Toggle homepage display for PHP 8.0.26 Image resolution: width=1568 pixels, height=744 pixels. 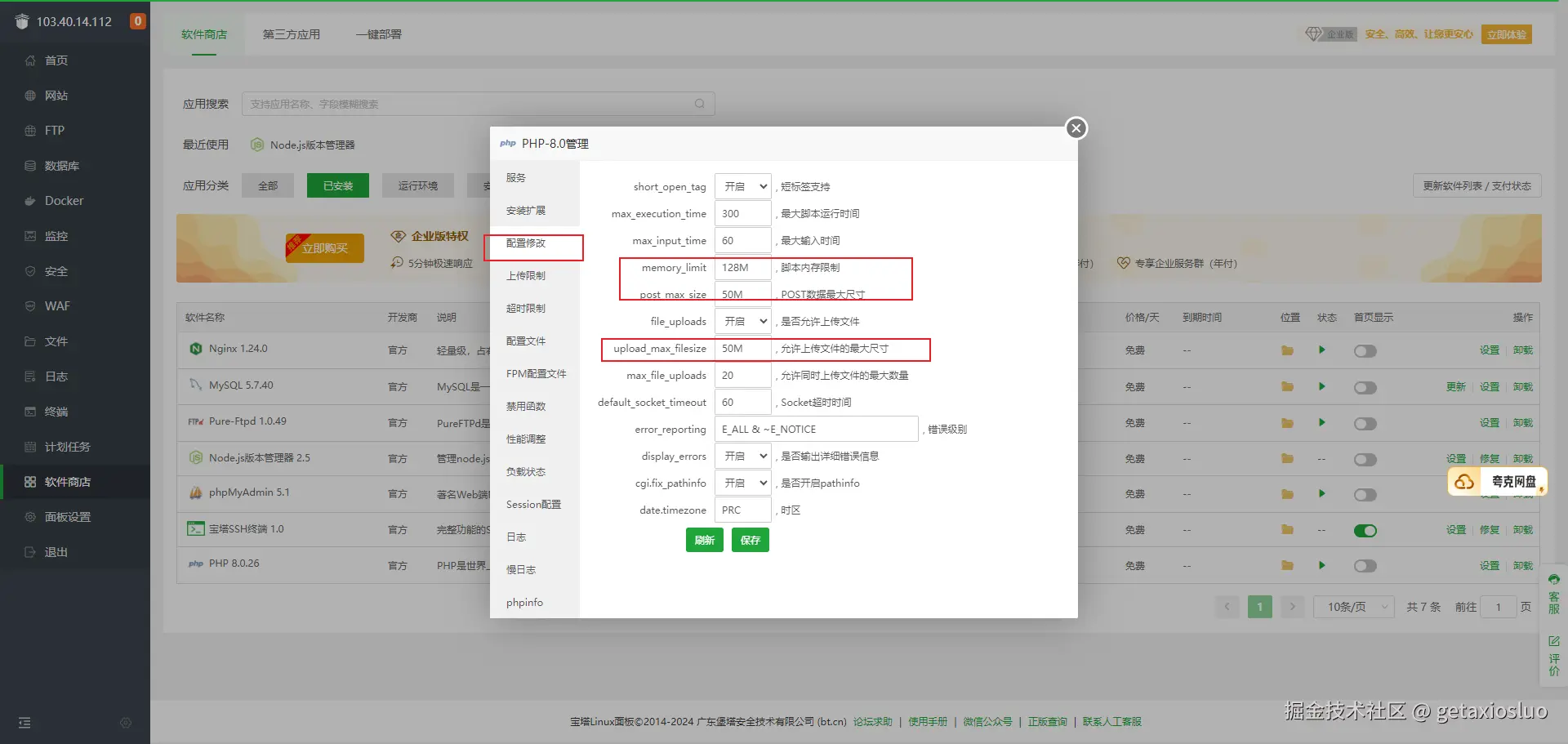pyautogui.click(x=1365, y=566)
